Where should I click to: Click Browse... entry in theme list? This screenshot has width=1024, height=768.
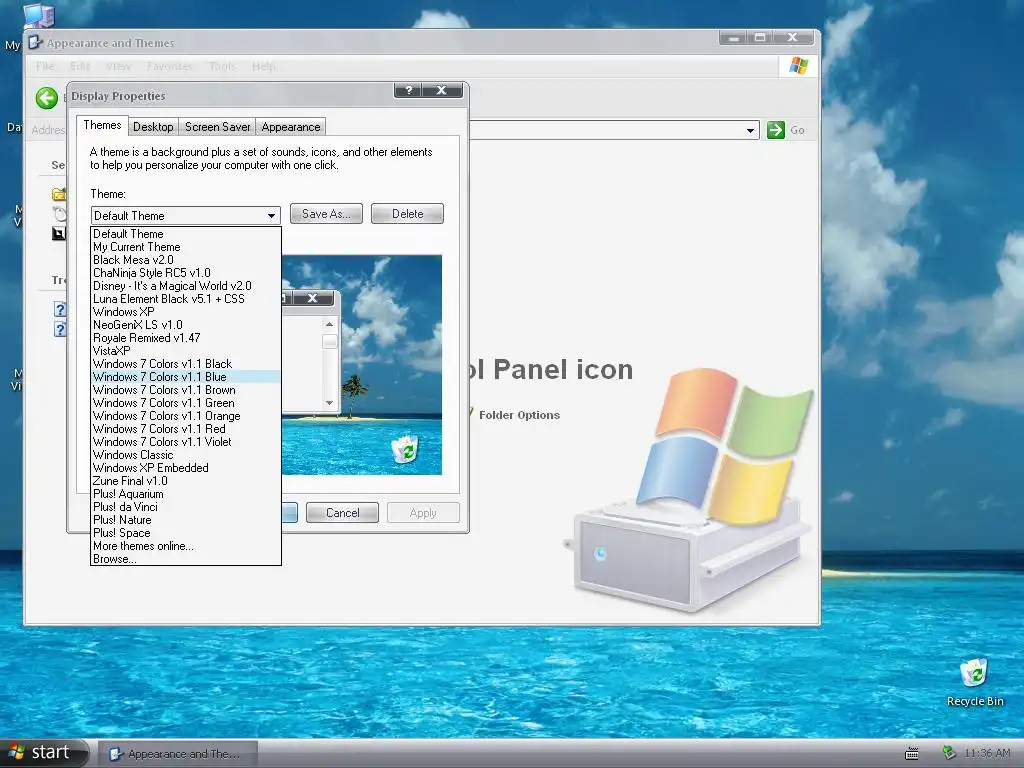(x=185, y=560)
